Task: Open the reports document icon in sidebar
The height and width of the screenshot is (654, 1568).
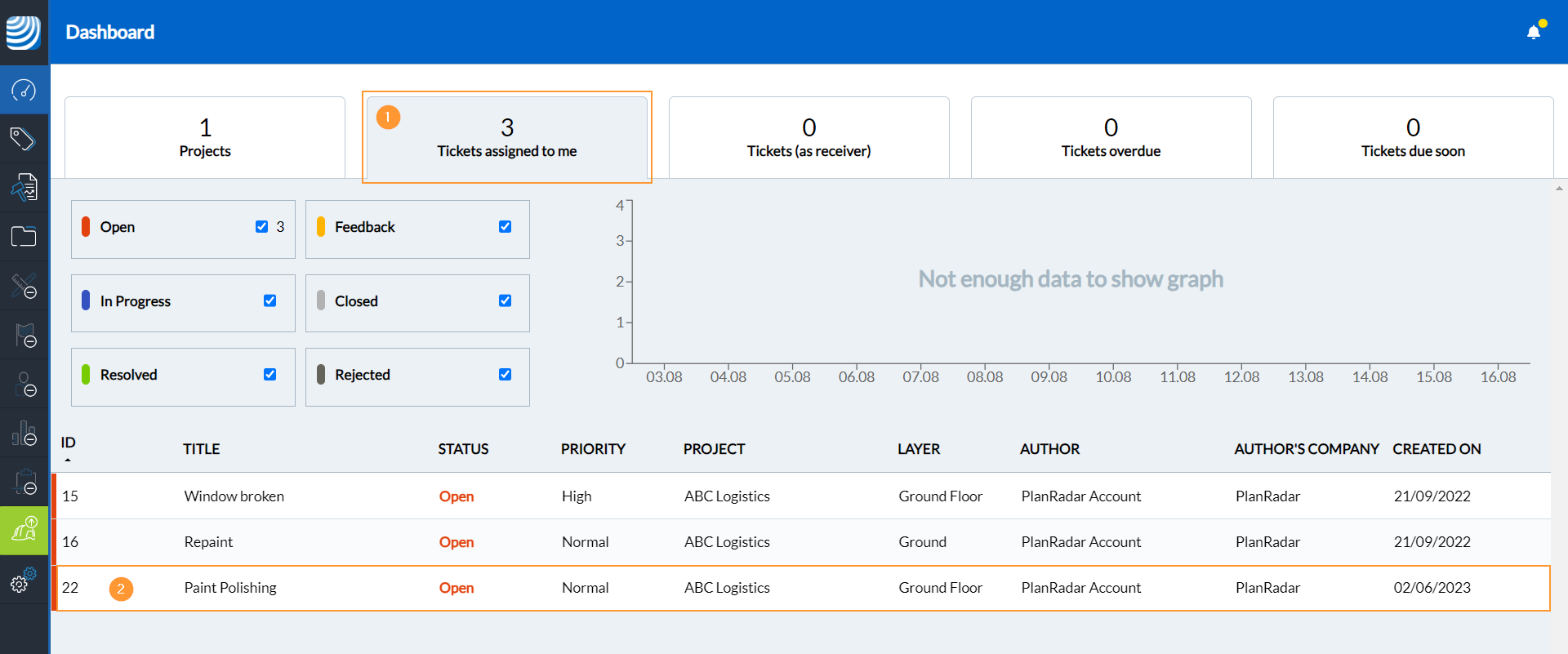Action: coord(24,188)
